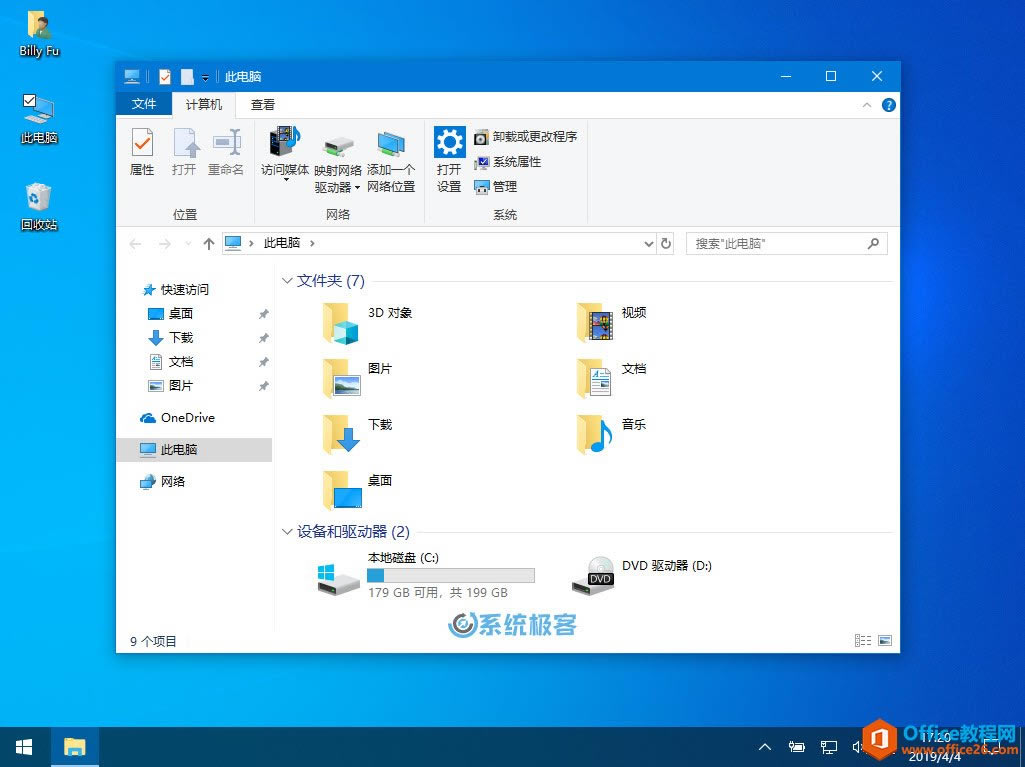1025x767 pixels.
Task: Click the Quick Access Toolbar new folder icon
Action: click(187, 77)
